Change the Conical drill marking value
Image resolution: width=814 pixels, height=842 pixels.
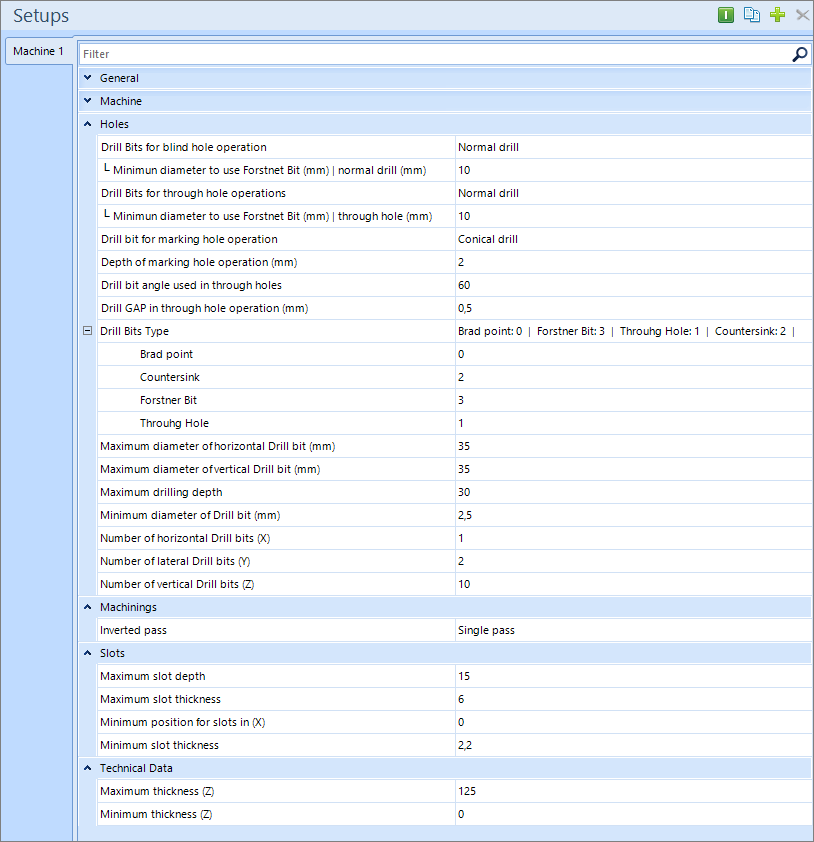click(x=634, y=239)
